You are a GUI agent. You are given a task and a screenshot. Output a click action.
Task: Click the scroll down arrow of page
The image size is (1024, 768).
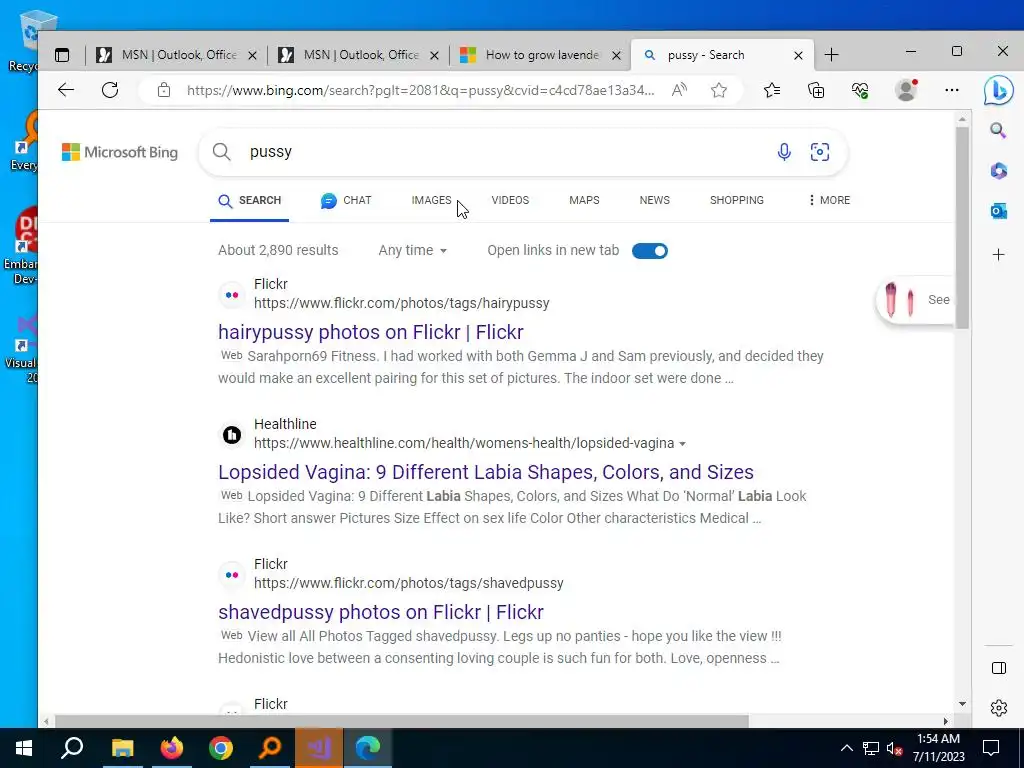pyautogui.click(x=962, y=704)
